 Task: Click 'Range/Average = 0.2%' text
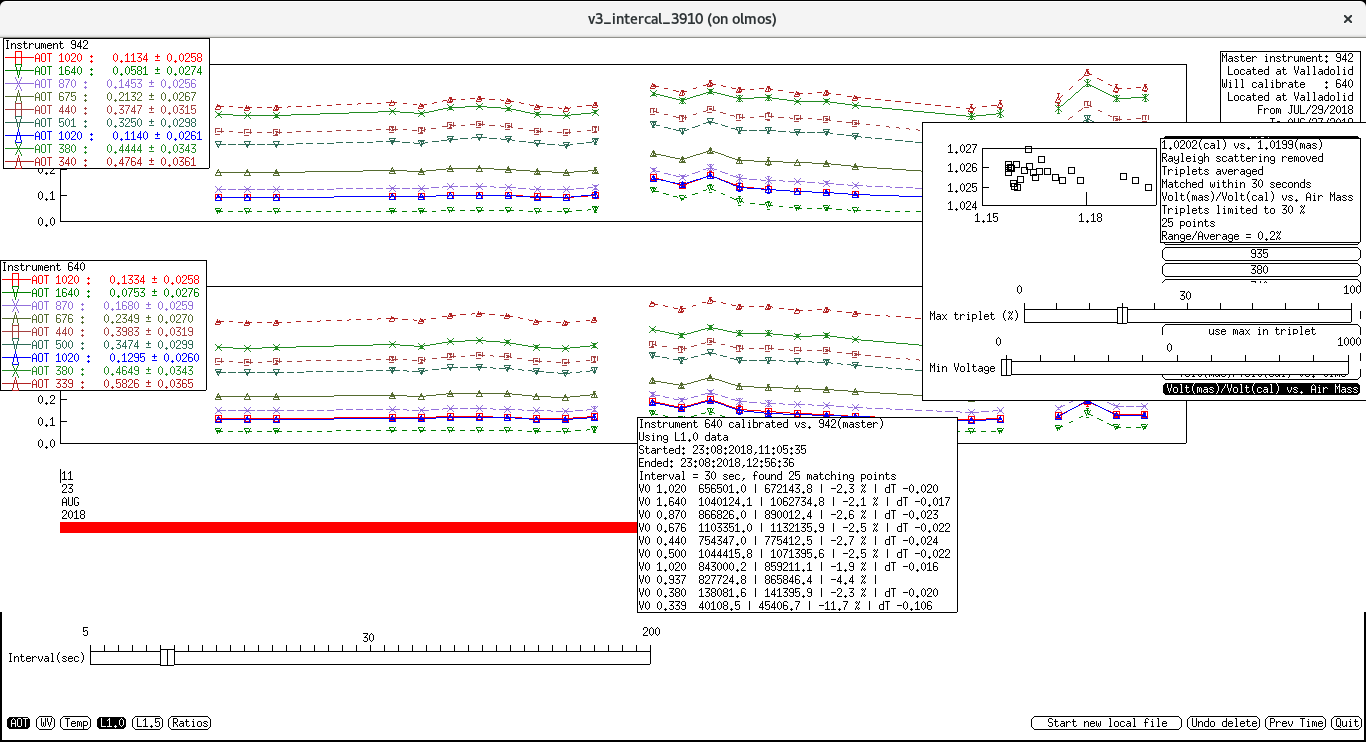pyautogui.click(x=1221, y=236)
